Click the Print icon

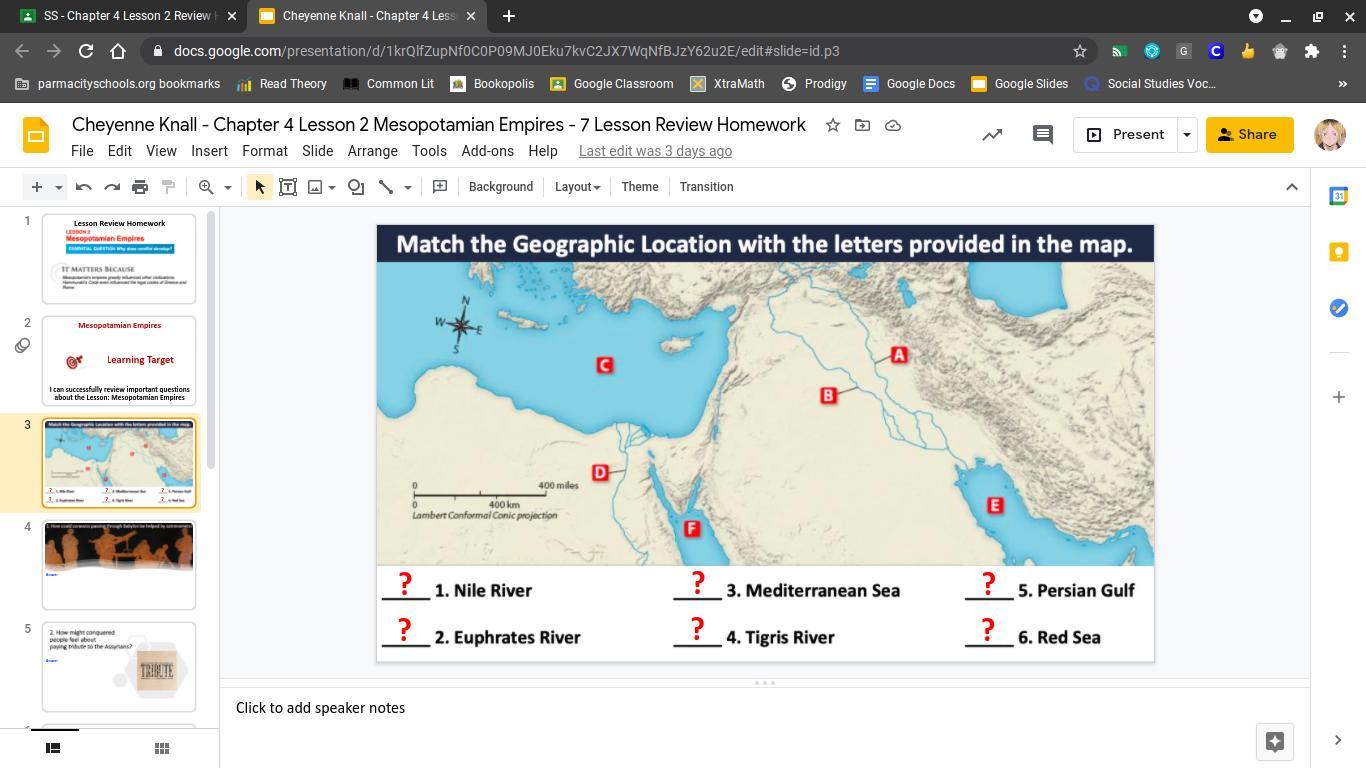[x=140, y=187]
